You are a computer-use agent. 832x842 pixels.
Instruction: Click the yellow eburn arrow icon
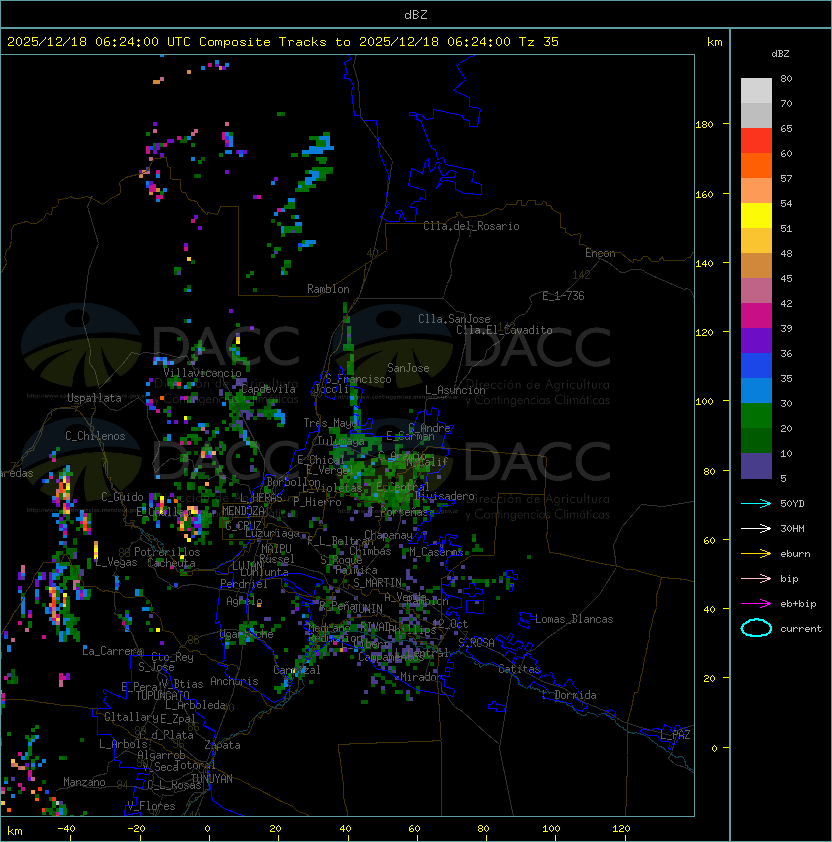point(756,554)
